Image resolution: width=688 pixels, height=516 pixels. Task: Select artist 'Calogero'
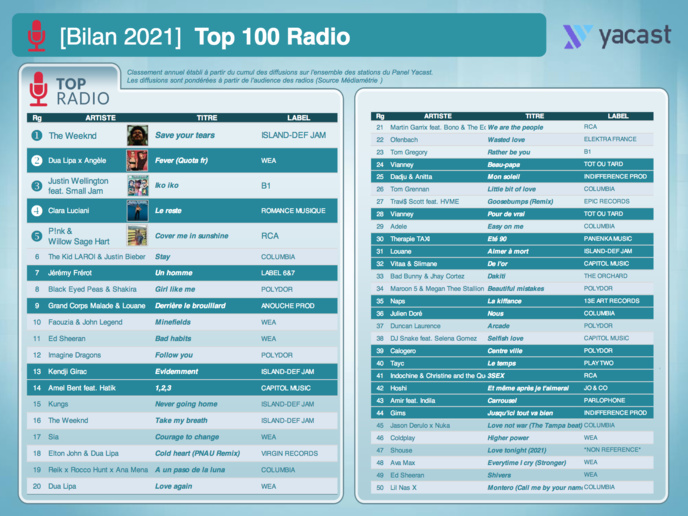click(403, 351)
